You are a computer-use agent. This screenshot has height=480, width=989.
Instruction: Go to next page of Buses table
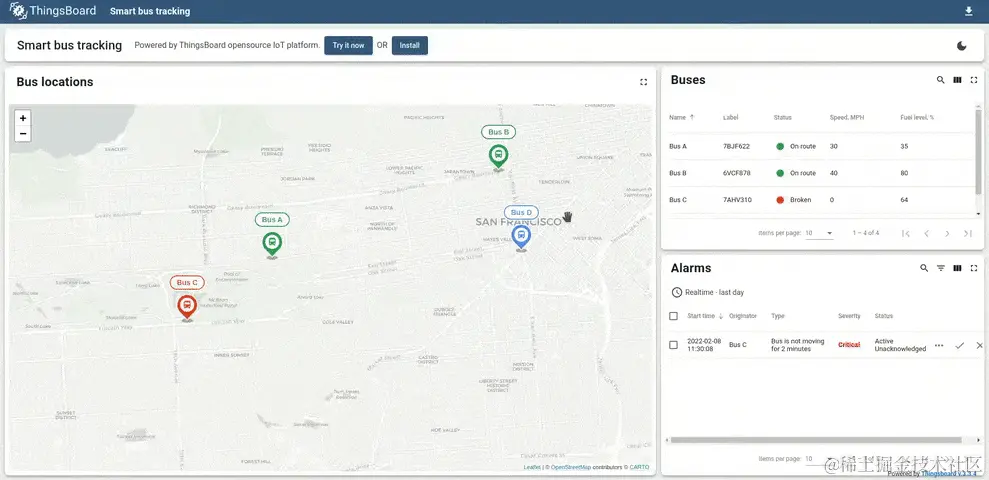tap(947, 233)
